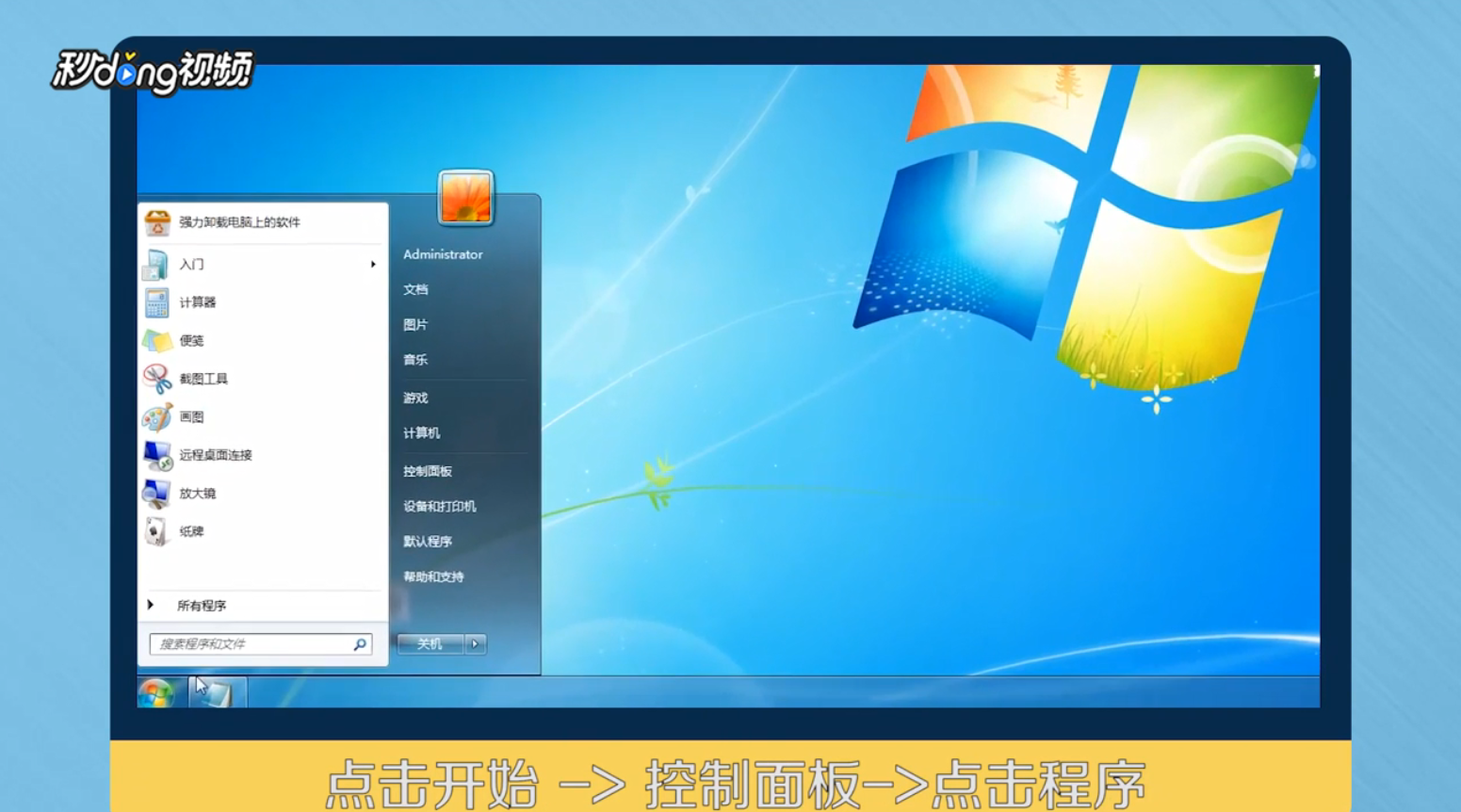The width and height of the screenshot is (1461, 812).
Task: Launch the Solitaire (纸牌) card icon
Action: click(x=156, y=531)
